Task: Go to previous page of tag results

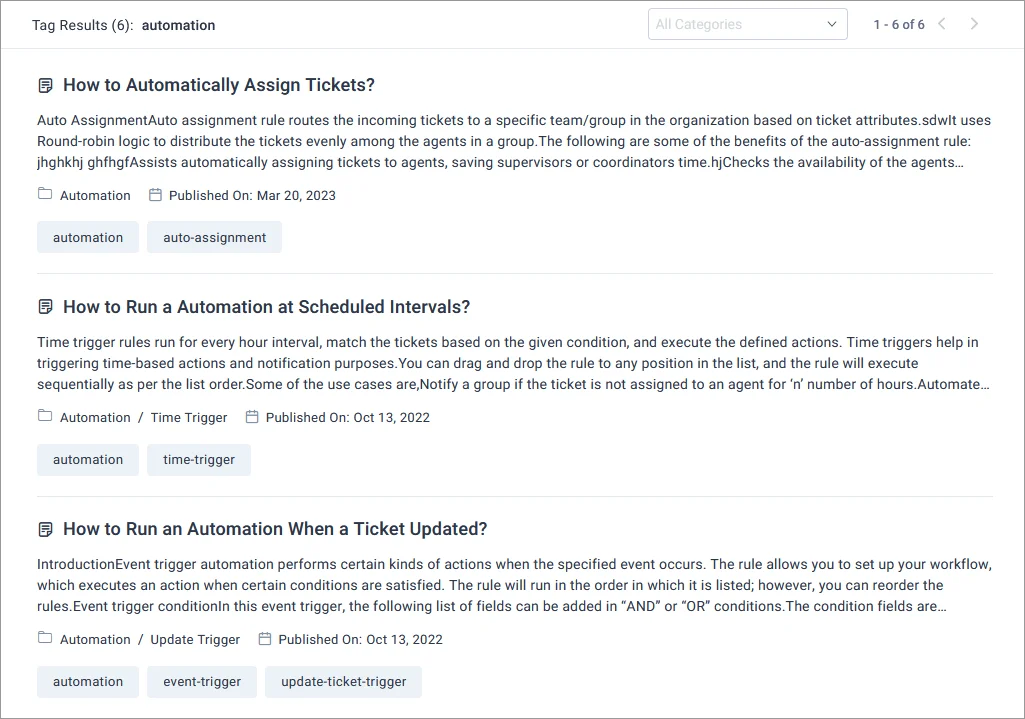Action: (942, 24)
